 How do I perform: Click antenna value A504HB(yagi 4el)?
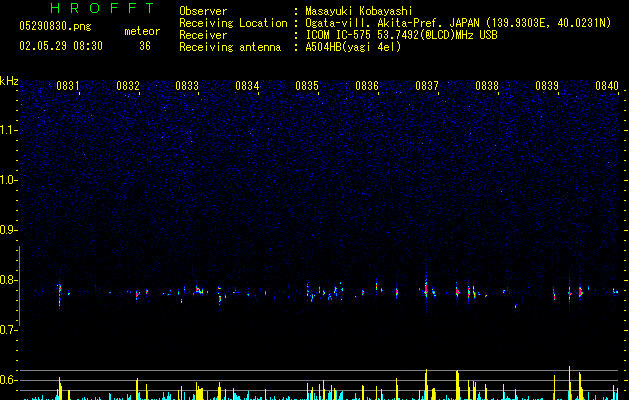(353, 47)
